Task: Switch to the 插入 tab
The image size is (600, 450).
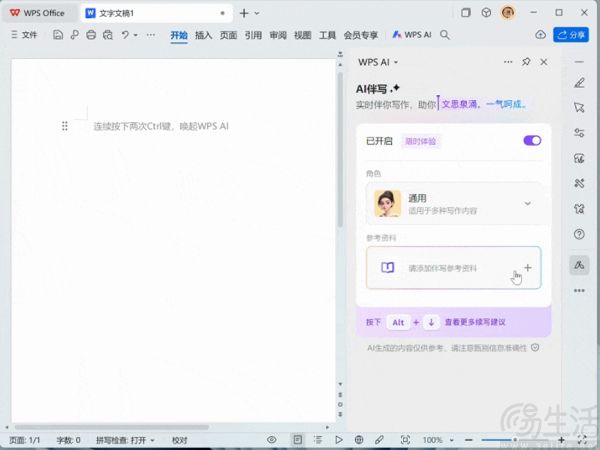Action: (203, 35)
